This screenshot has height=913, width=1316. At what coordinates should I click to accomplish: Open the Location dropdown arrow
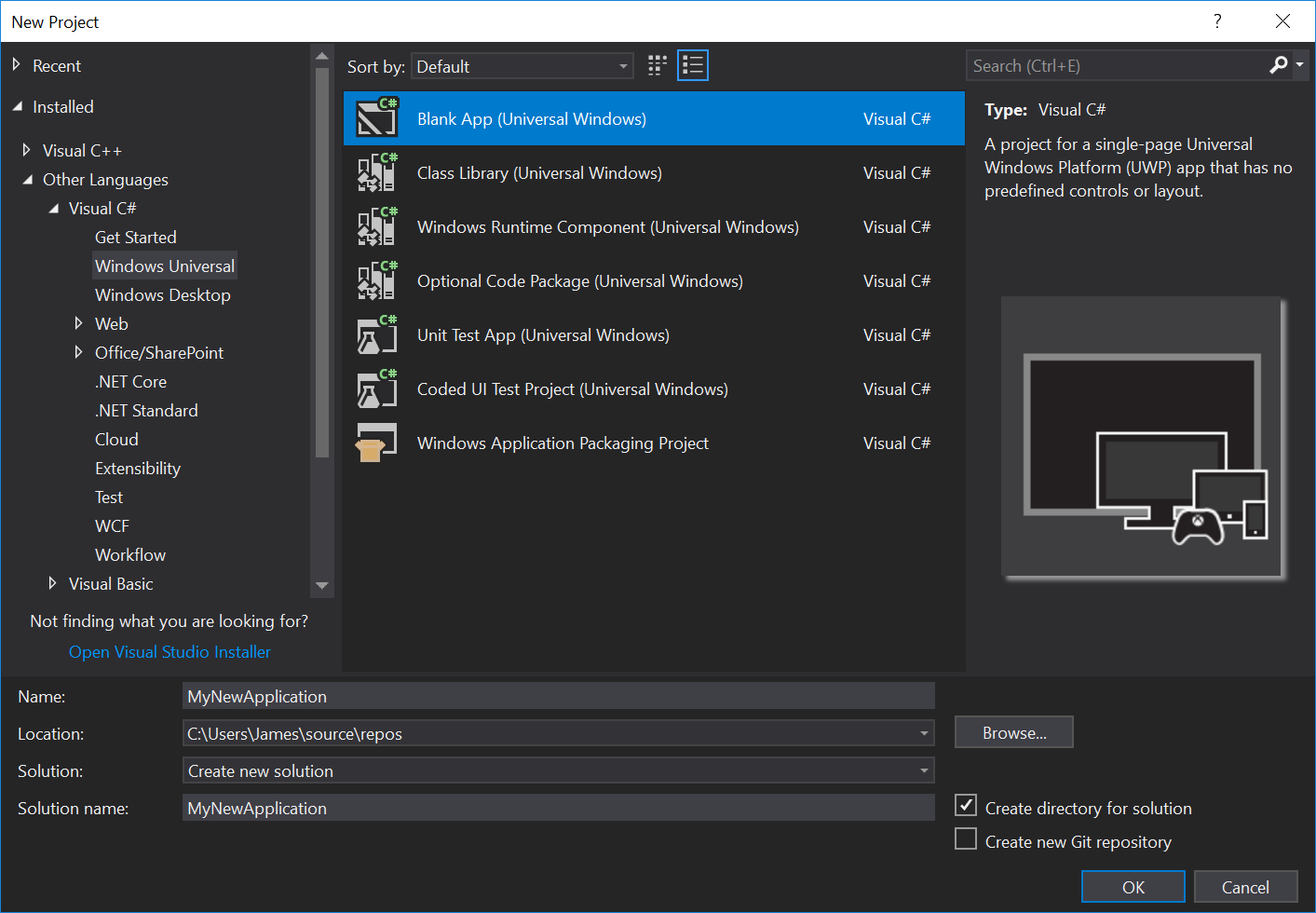tap(923, 733)
